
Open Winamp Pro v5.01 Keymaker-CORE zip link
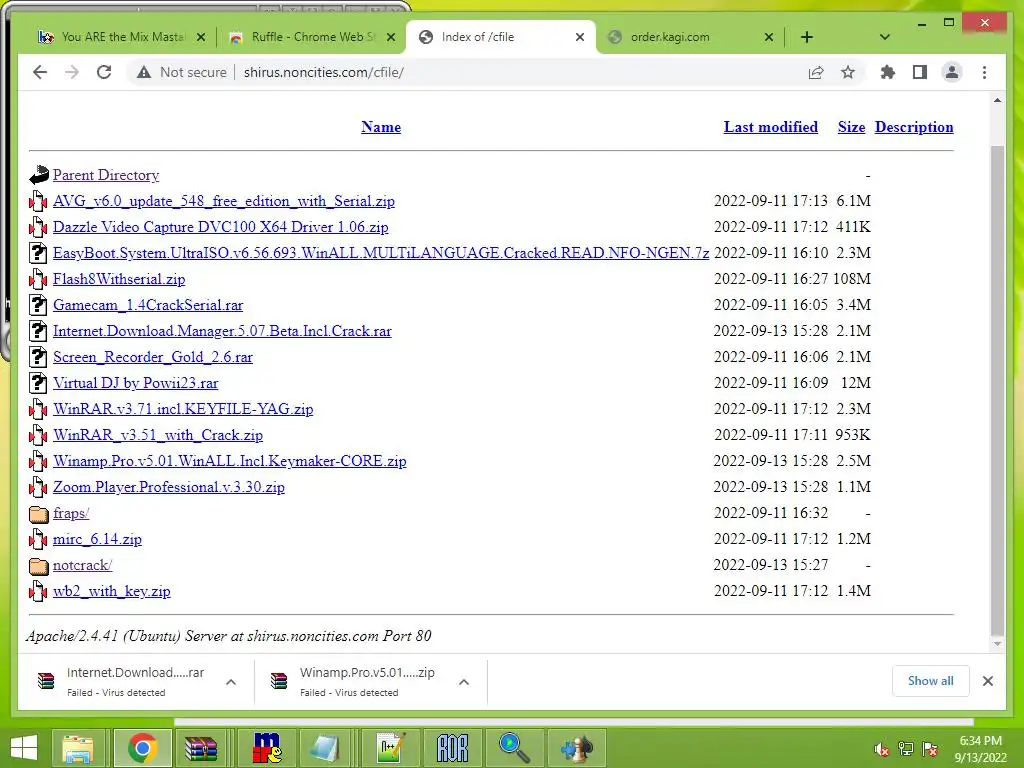point(229,461)
